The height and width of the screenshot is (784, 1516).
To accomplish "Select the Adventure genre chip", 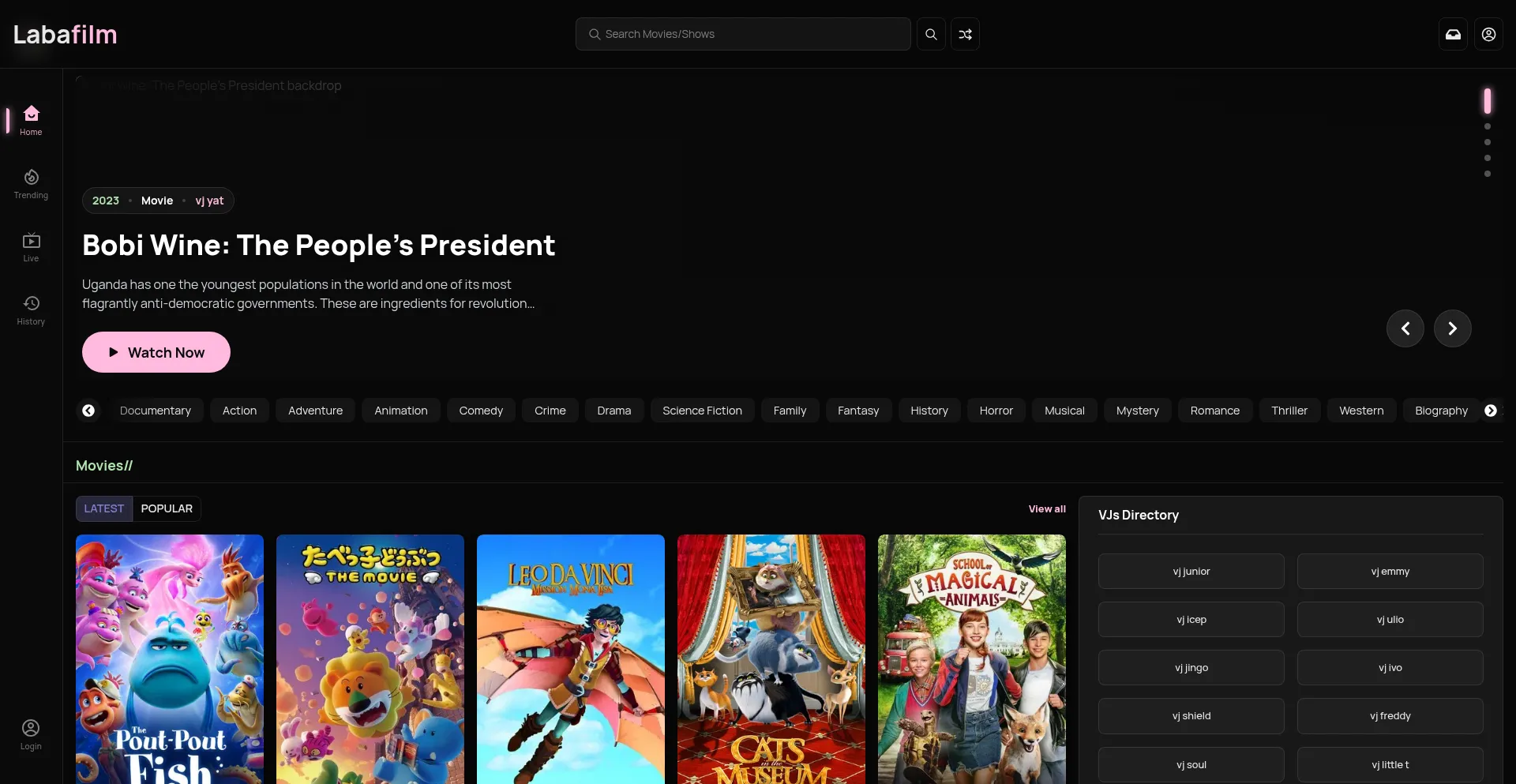I will [315, 411].
